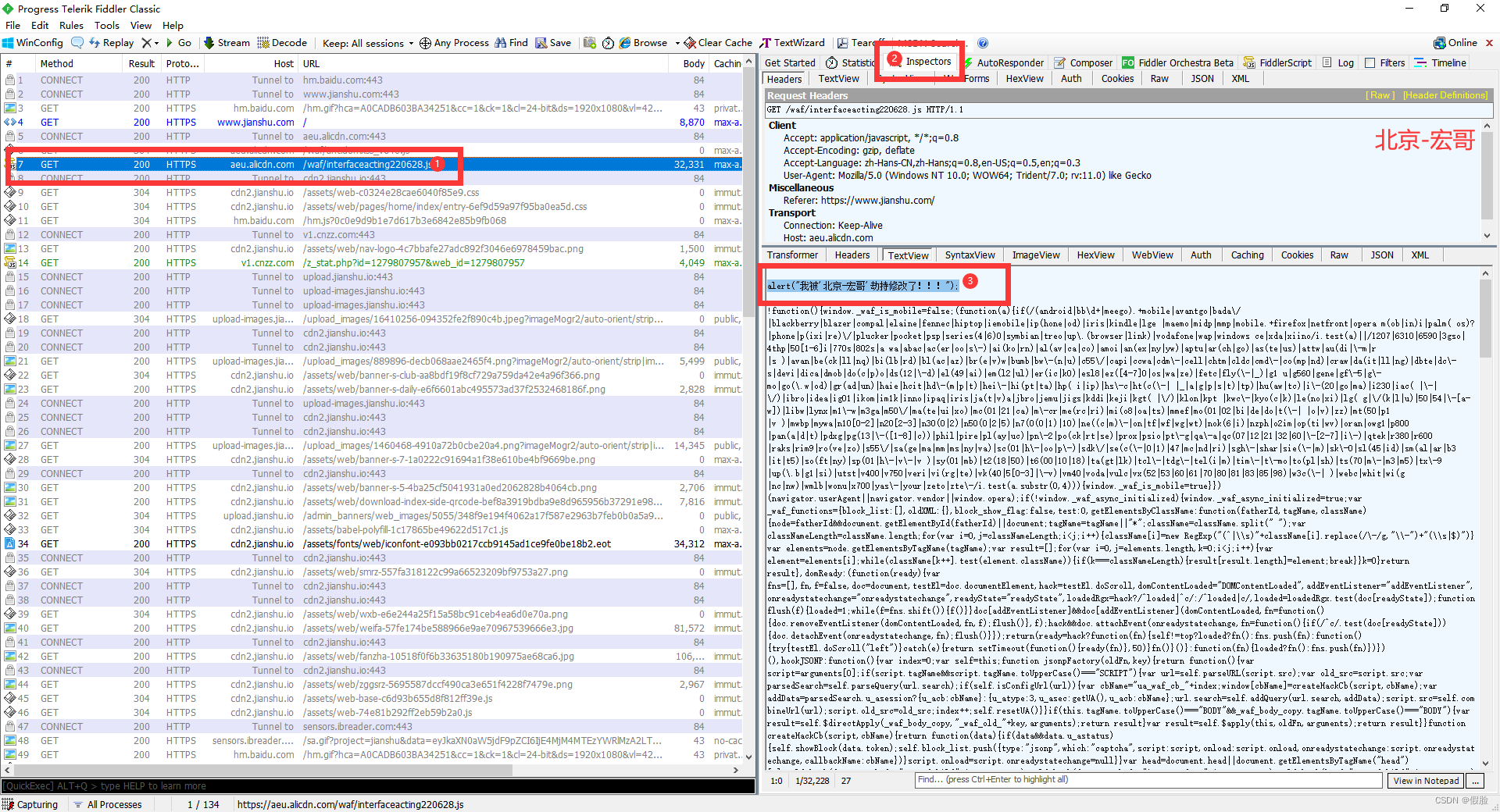Select the response SyntaxView tab

click(x=970, y=255)
